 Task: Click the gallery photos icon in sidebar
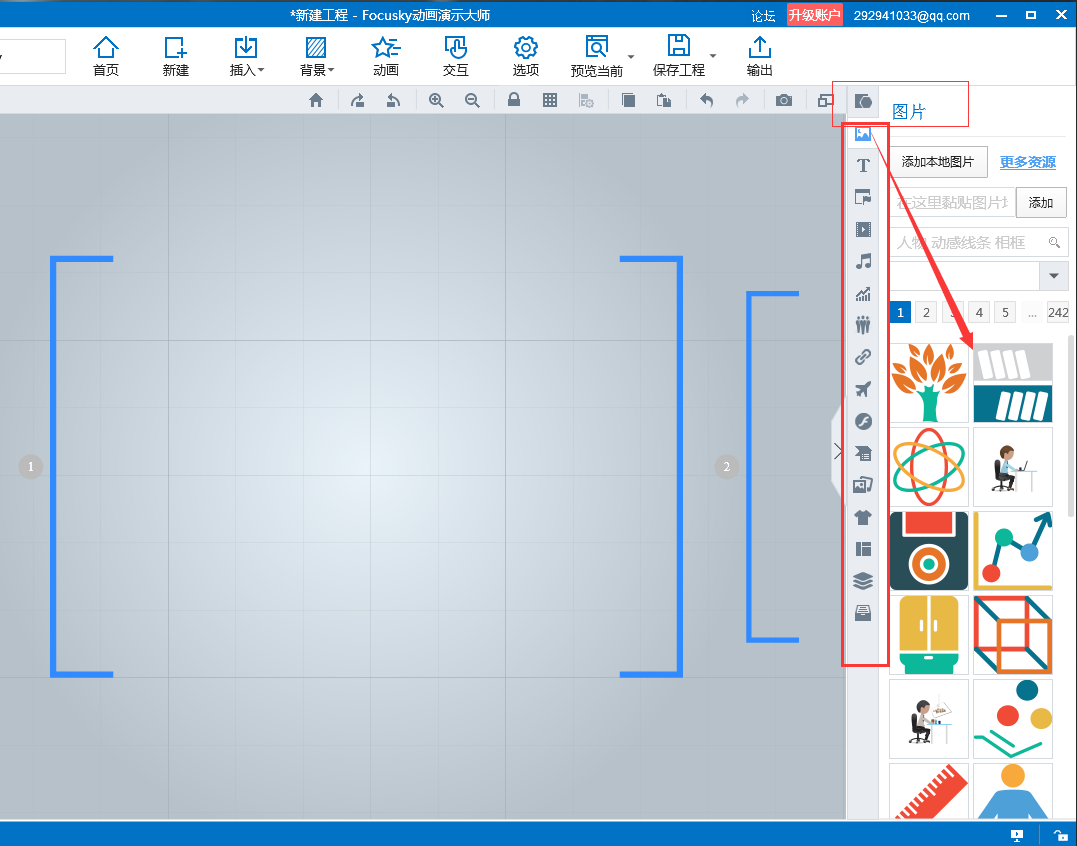click(863, 485)
